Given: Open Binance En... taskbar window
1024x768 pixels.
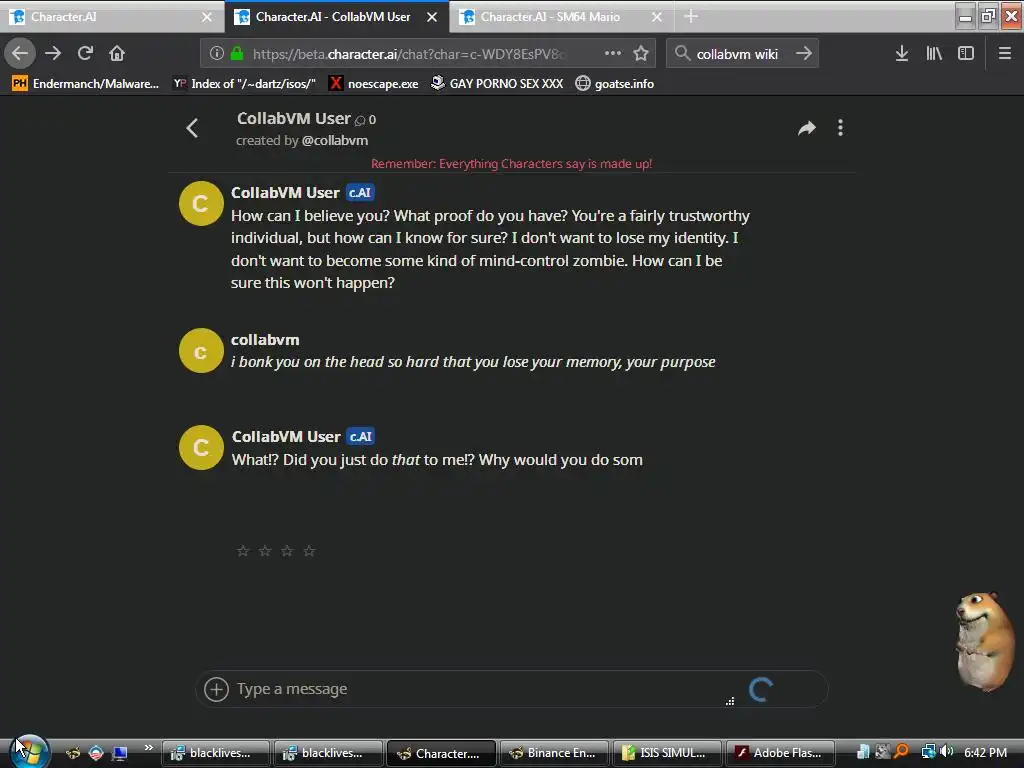Looking at the screenshot, I should pos(552,753).
